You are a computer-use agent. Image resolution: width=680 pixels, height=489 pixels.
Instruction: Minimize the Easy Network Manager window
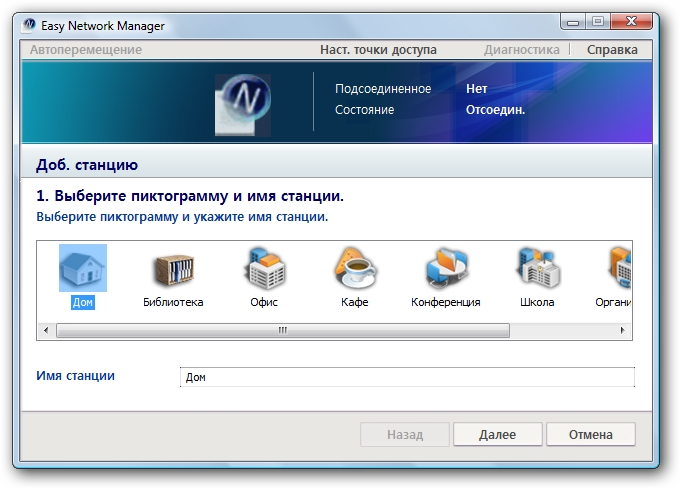click(573, 22)
